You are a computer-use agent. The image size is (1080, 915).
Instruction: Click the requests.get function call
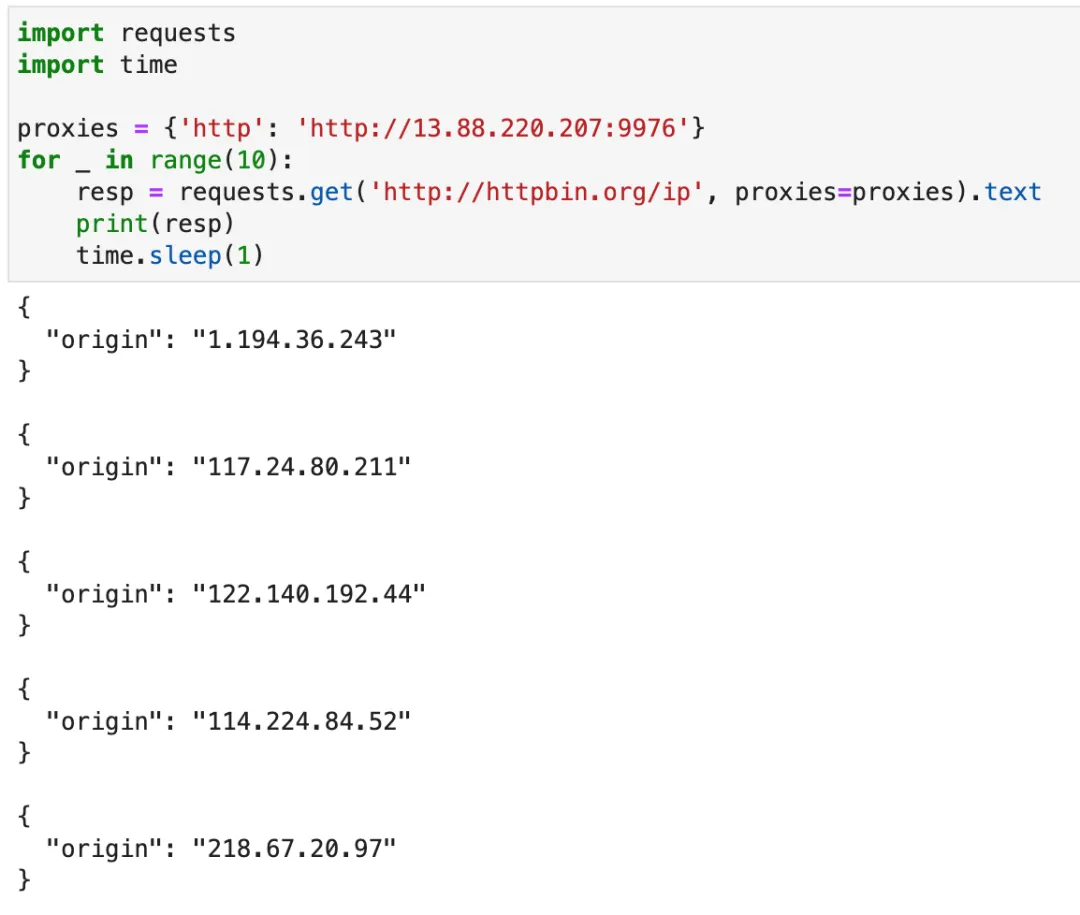pyautogui.click(x=266, y=192)
